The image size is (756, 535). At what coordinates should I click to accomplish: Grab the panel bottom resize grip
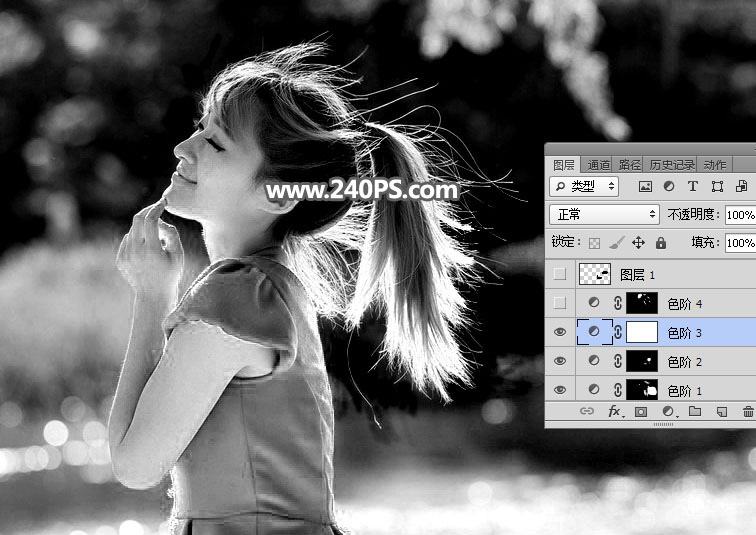pyautogui.click(x=663, y=424)
